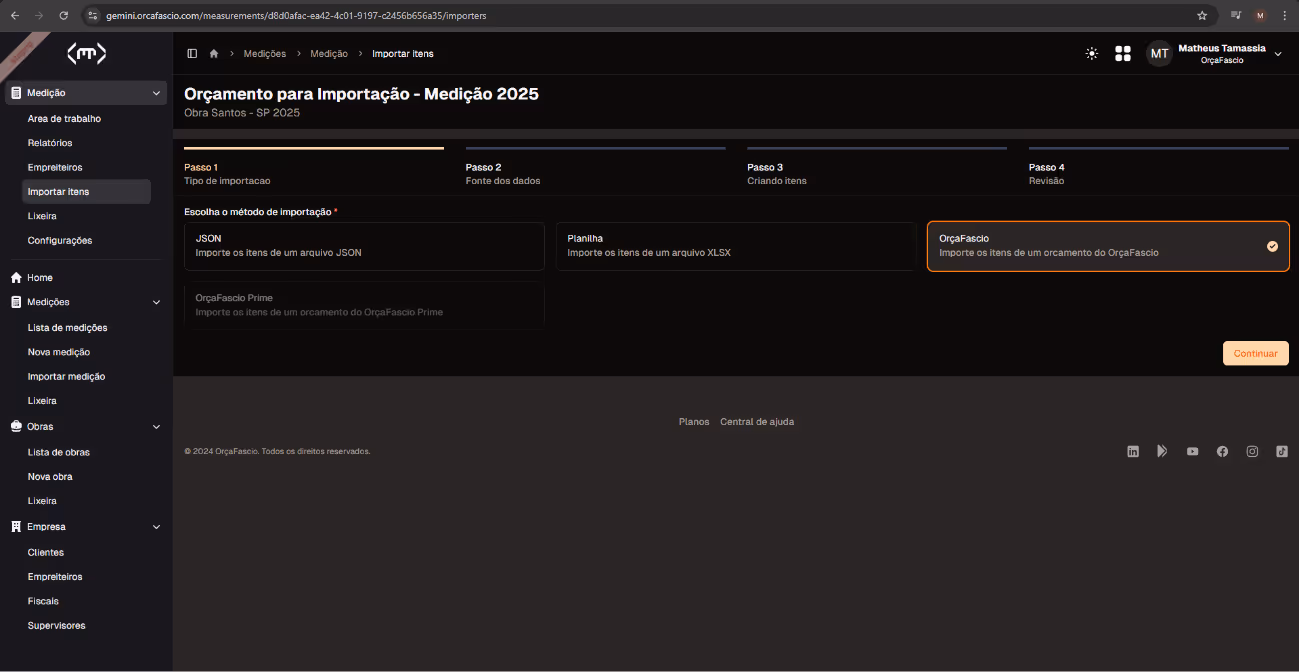
Task: Switch theme with the sun icon
Action: tap(1091, 53)
